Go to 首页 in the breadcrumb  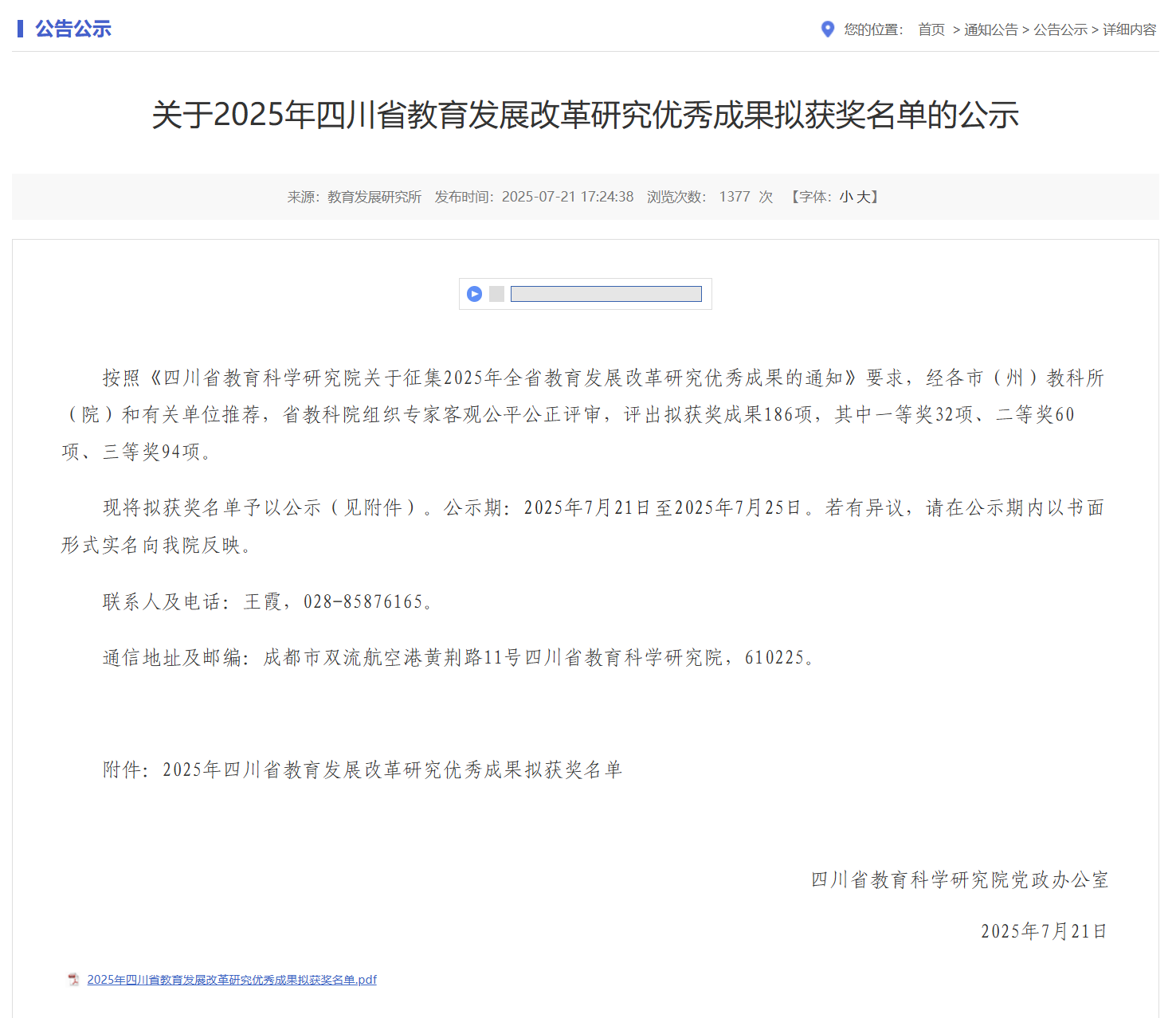[931, 29]
